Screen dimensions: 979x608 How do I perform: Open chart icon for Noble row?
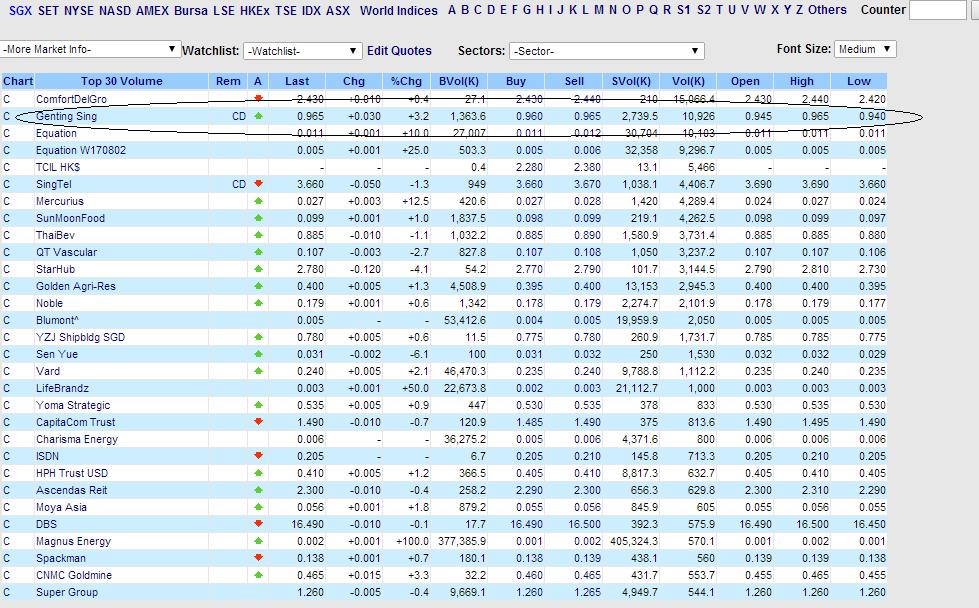tap(7, 303)
